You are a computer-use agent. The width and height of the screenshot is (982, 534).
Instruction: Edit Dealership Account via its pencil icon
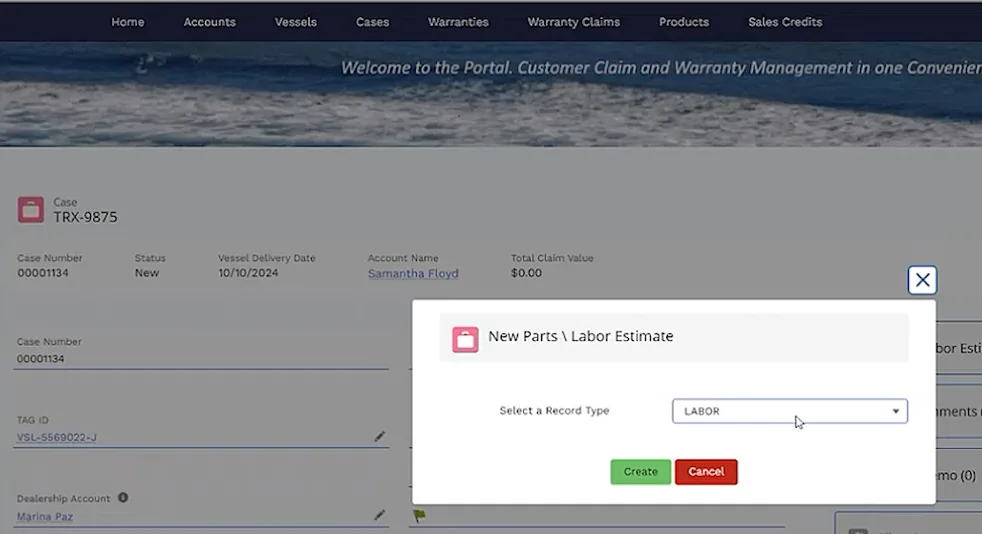point(379,515)
